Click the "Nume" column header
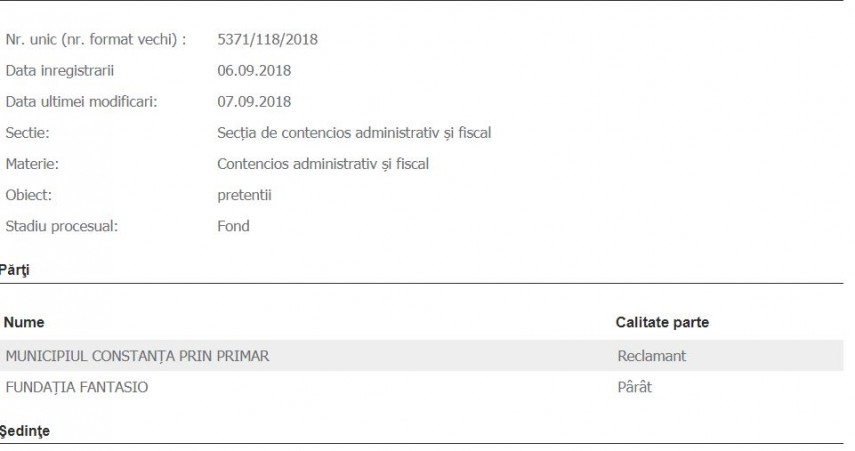Viewport: 855px width, 451px height. click(x=24, y=323)
